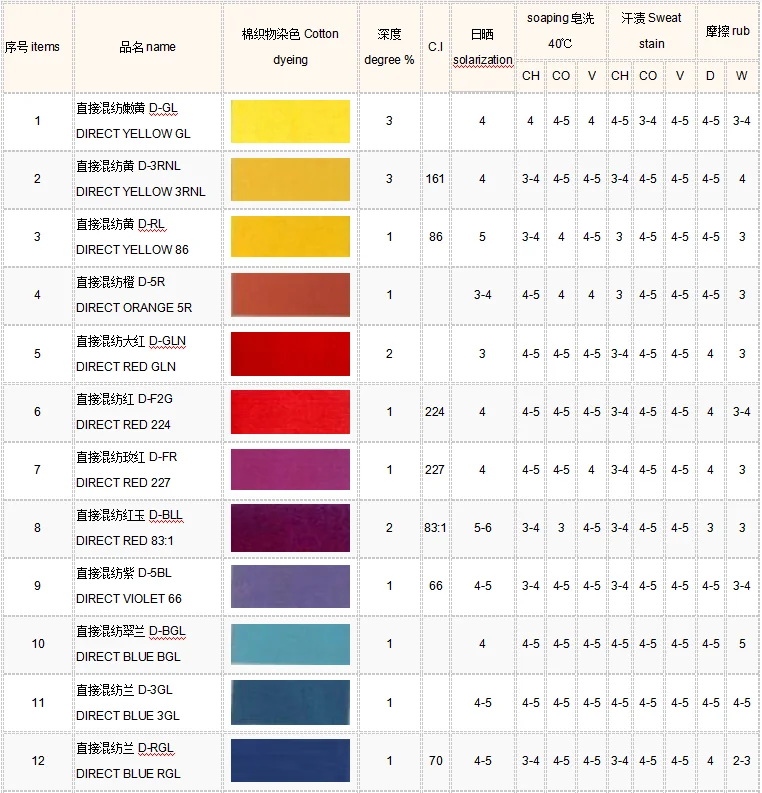762x793 pixels.
Task: Click the text '直接混纺翠兰 D-BGL'
Action: coord(131,631)
